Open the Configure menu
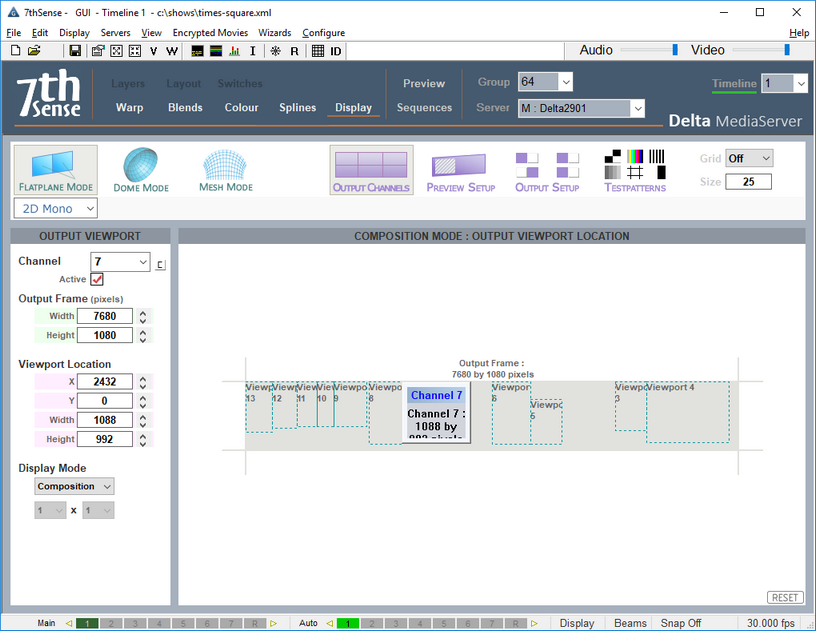 pyautogui.click(x=323, y=33)
